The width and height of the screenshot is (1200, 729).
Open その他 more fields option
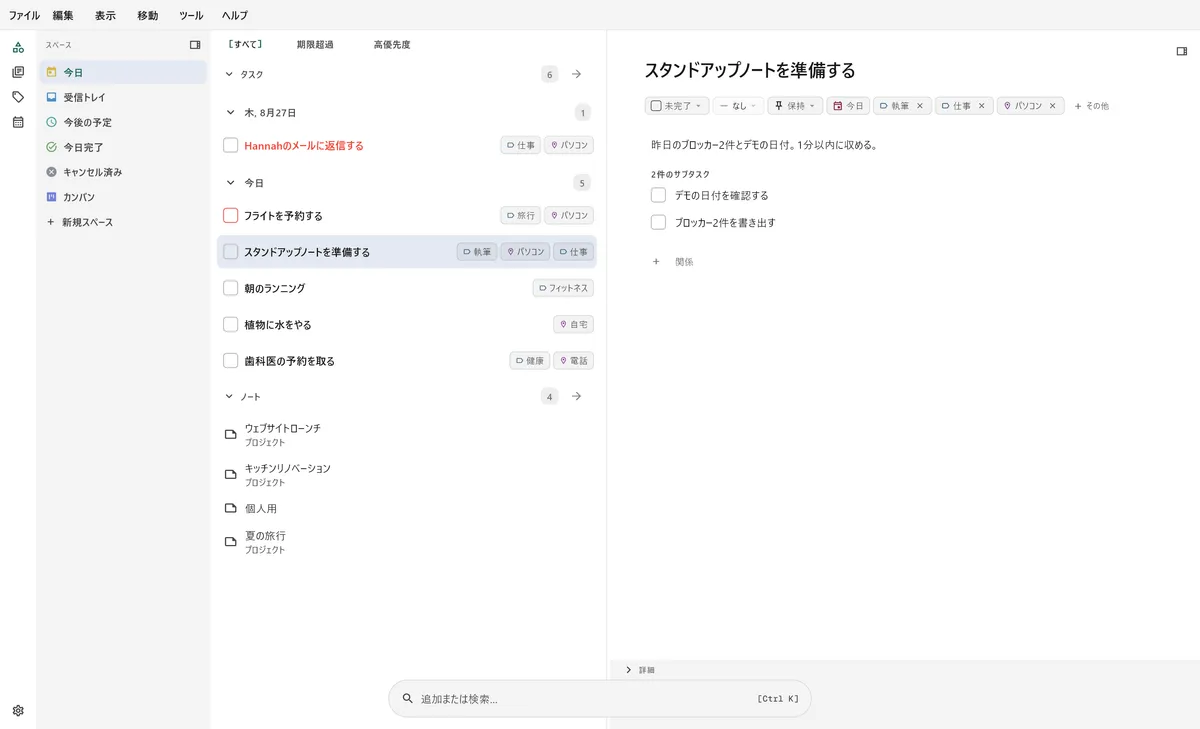[1091, 105]
